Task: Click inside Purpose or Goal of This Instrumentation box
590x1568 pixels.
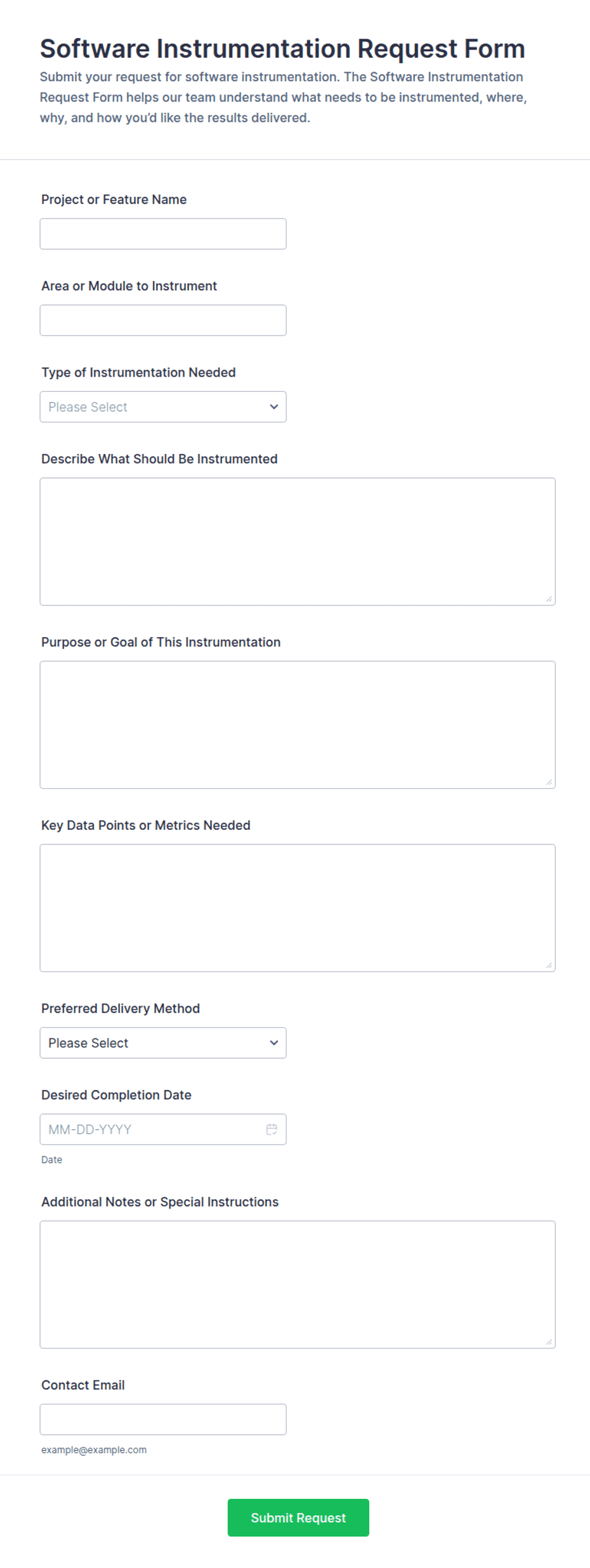Action: [x=298, y=725]
